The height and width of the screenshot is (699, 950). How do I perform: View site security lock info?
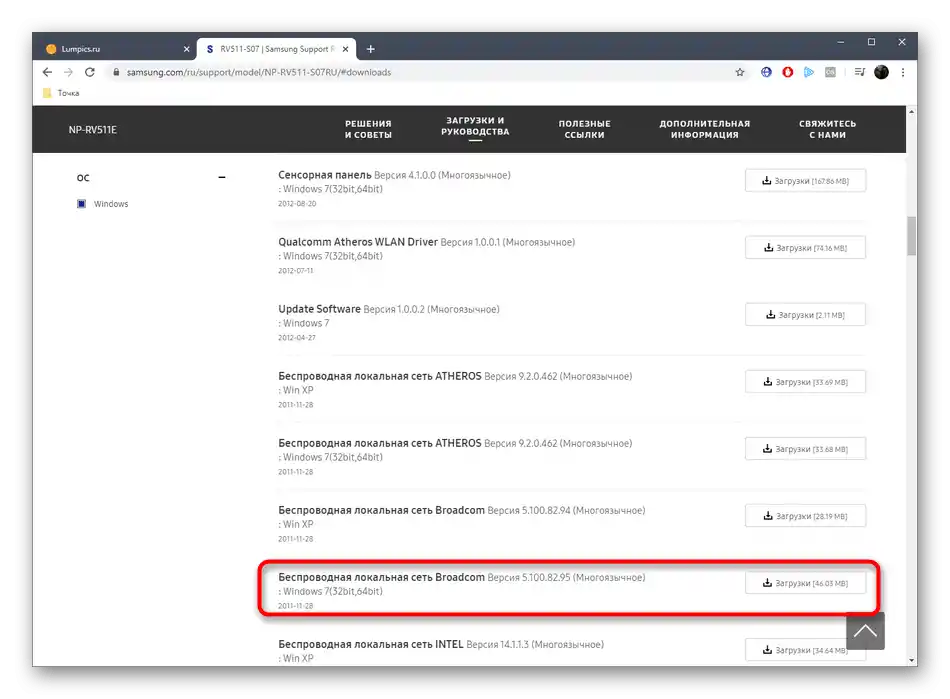click(116, 72)
